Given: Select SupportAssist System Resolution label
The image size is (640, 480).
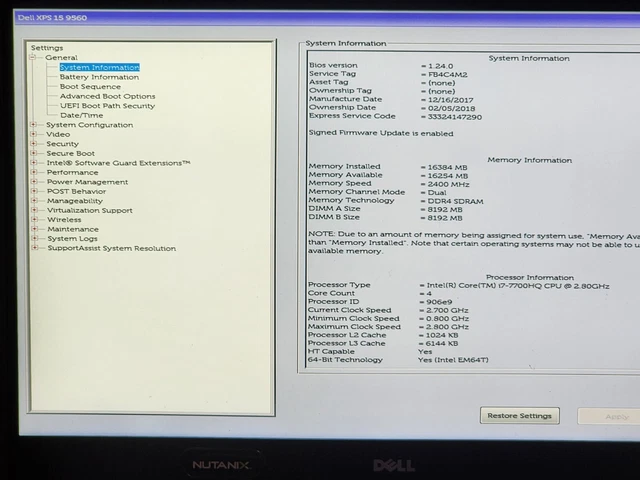Looking at the screenshot, I should (x=111, y=248).
